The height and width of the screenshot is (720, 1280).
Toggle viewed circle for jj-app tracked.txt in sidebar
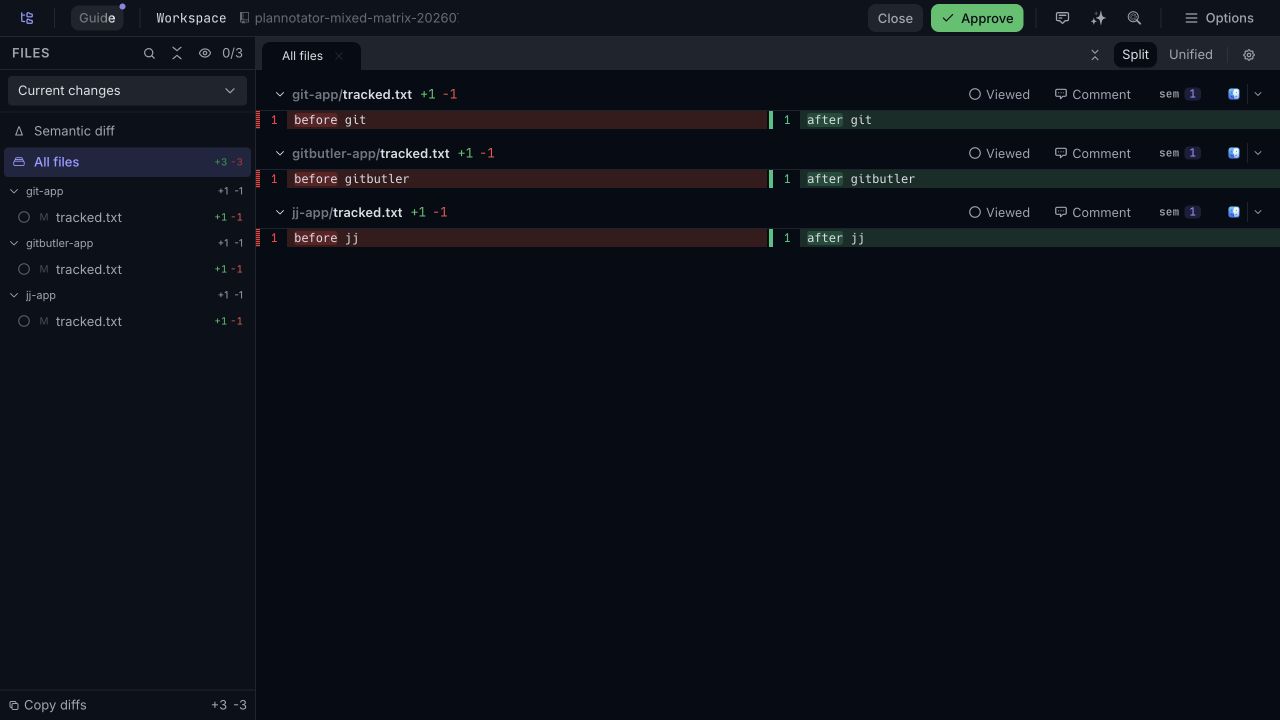coord(24,321)
